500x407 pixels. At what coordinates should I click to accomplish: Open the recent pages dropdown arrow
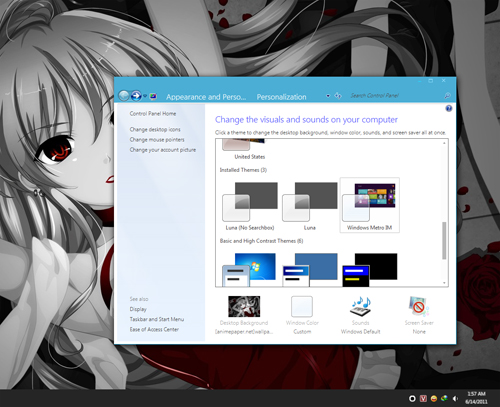click(x=145, y=96)
